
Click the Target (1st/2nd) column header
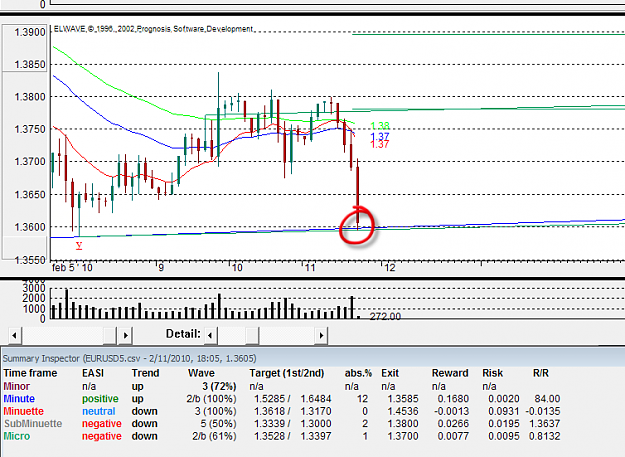pos(287,373)
